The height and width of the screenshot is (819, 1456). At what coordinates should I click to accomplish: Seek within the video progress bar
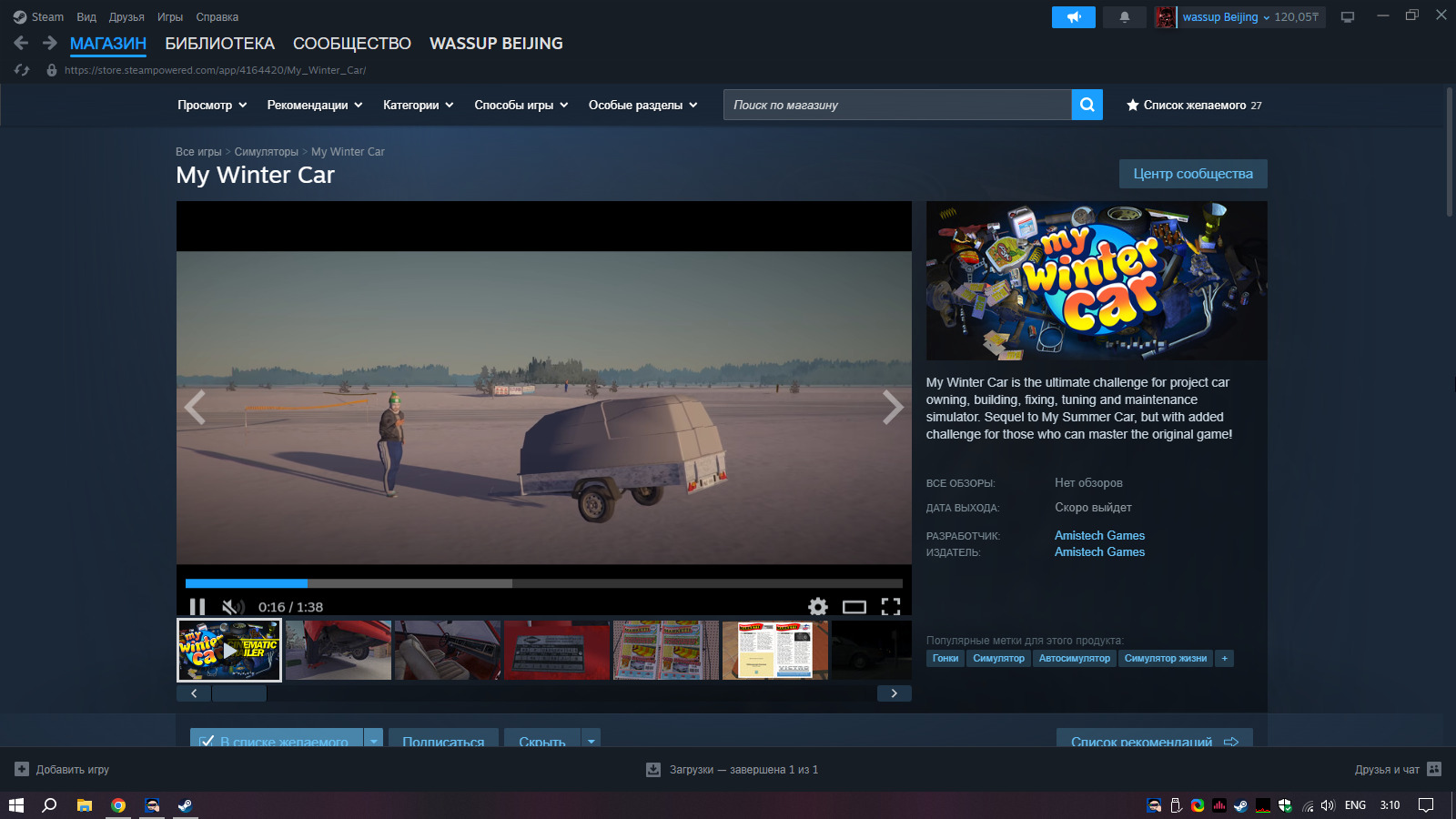544,583
